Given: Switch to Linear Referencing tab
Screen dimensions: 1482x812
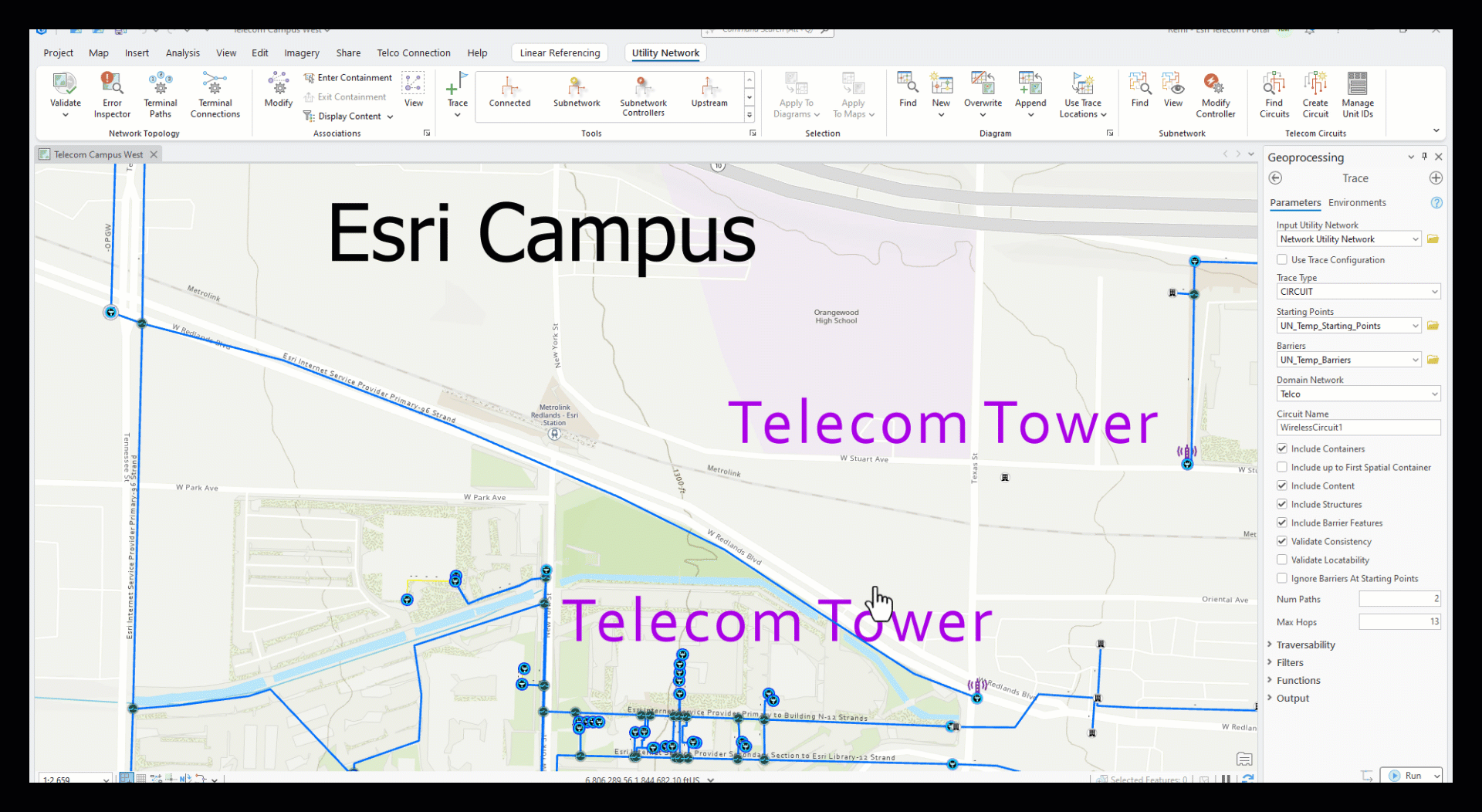Looking at the screenshot, I should (x=560, y=52).
